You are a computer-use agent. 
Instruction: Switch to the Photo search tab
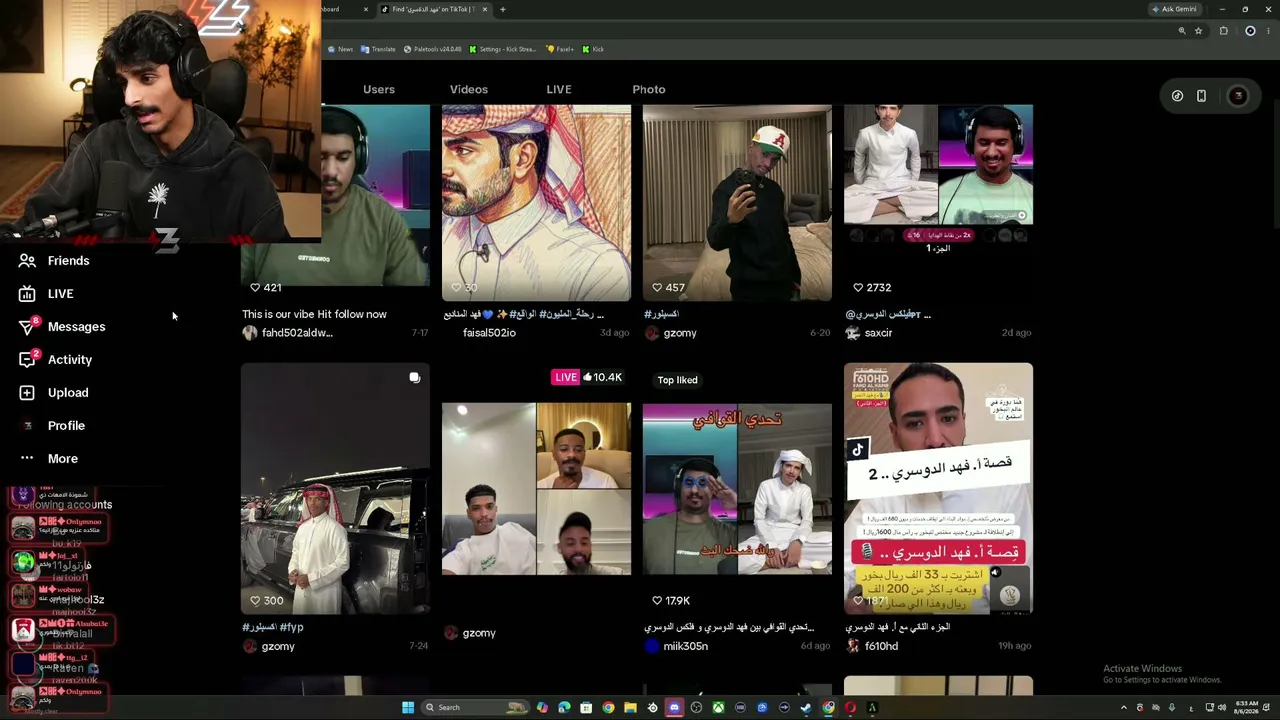point(649,90)
